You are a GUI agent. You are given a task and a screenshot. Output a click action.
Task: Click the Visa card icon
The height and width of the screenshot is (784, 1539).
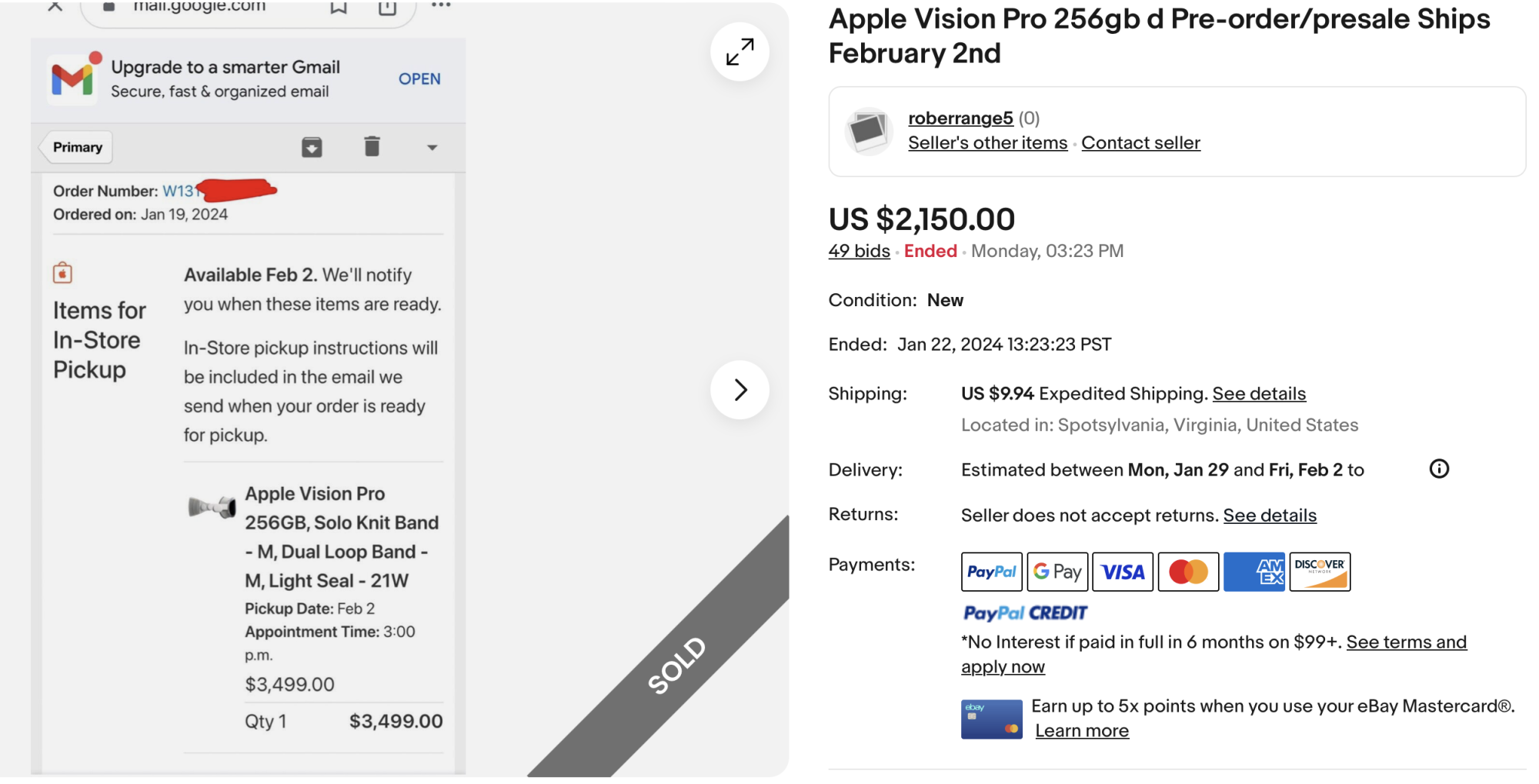[x=1123, y=572]
